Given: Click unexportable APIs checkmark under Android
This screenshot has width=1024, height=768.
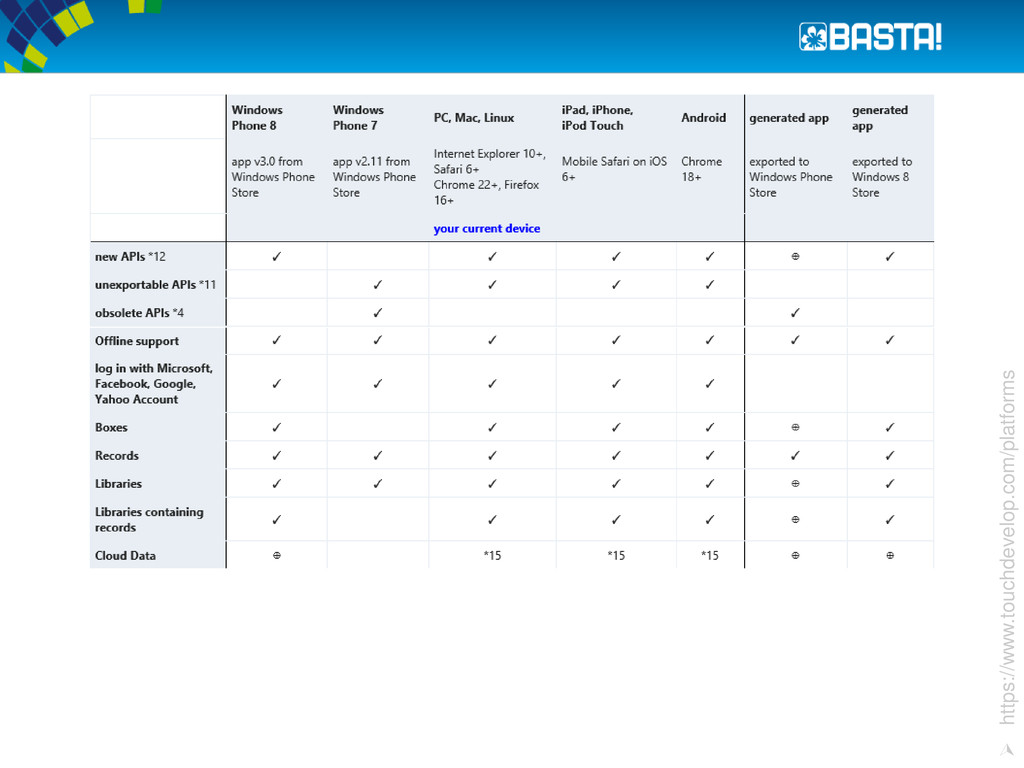Looking at the screenshot, I should [x=710, y=285].
